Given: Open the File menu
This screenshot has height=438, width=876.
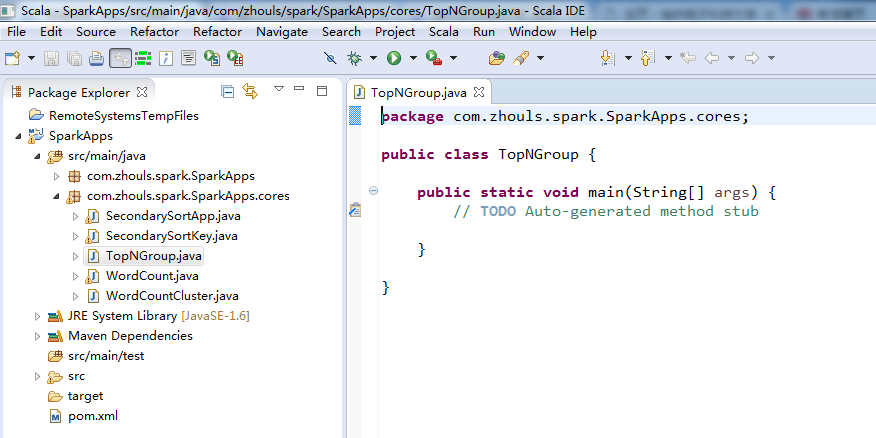Looking at the screenshot, I should pyautogui.click(x=16, y=32).
